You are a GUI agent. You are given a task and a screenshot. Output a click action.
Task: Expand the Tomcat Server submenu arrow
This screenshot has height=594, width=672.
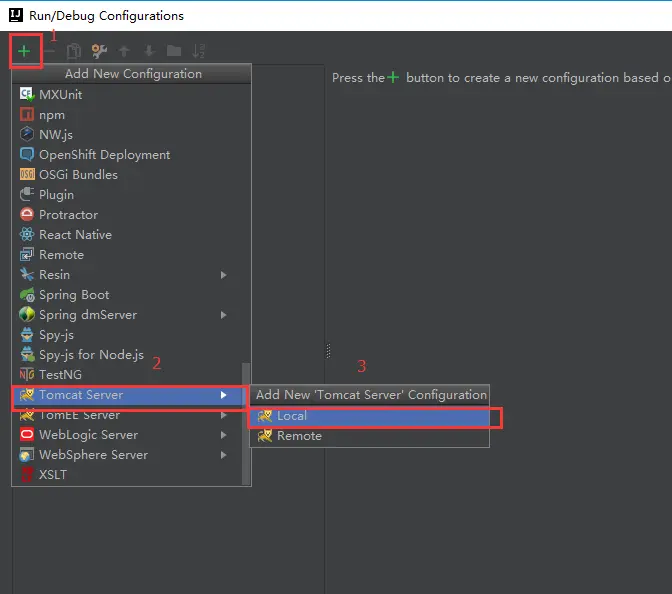[x=223, y=395]
